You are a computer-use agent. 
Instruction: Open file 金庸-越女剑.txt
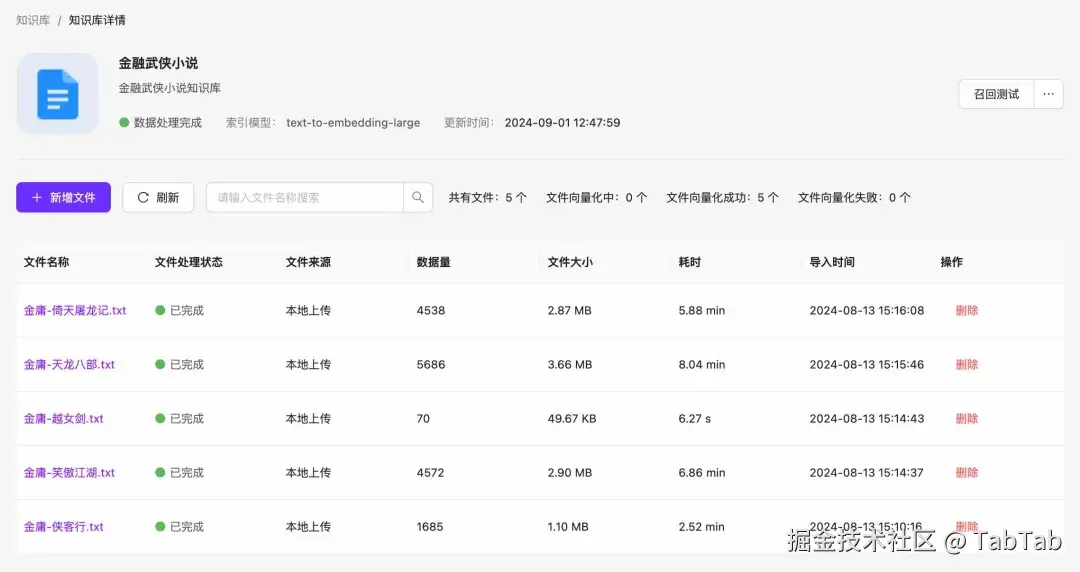click(x=63, y=419)
